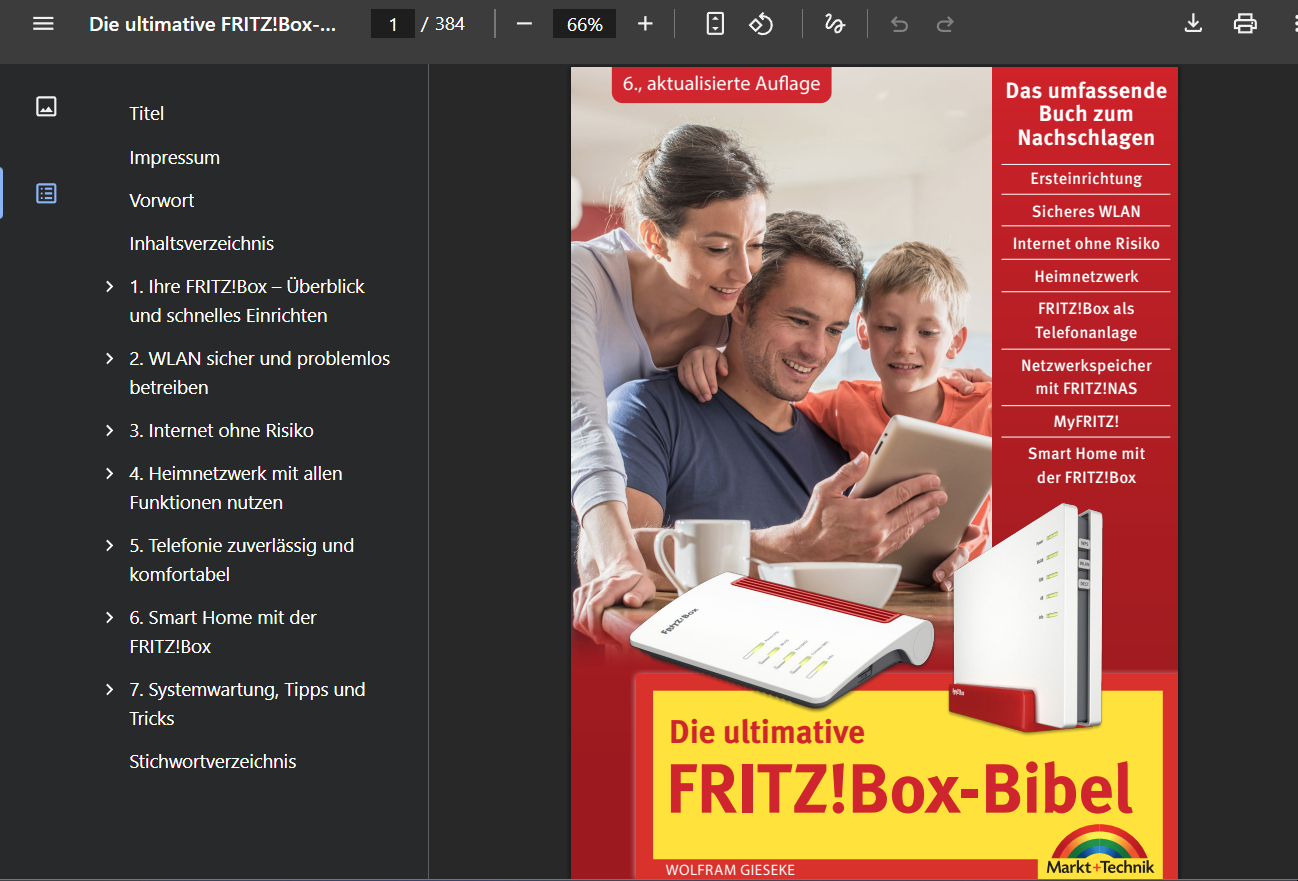The width and height of the screenshot is (1298, 881).
Task: Zoom out of the PDF
Action: pos(524,23)
